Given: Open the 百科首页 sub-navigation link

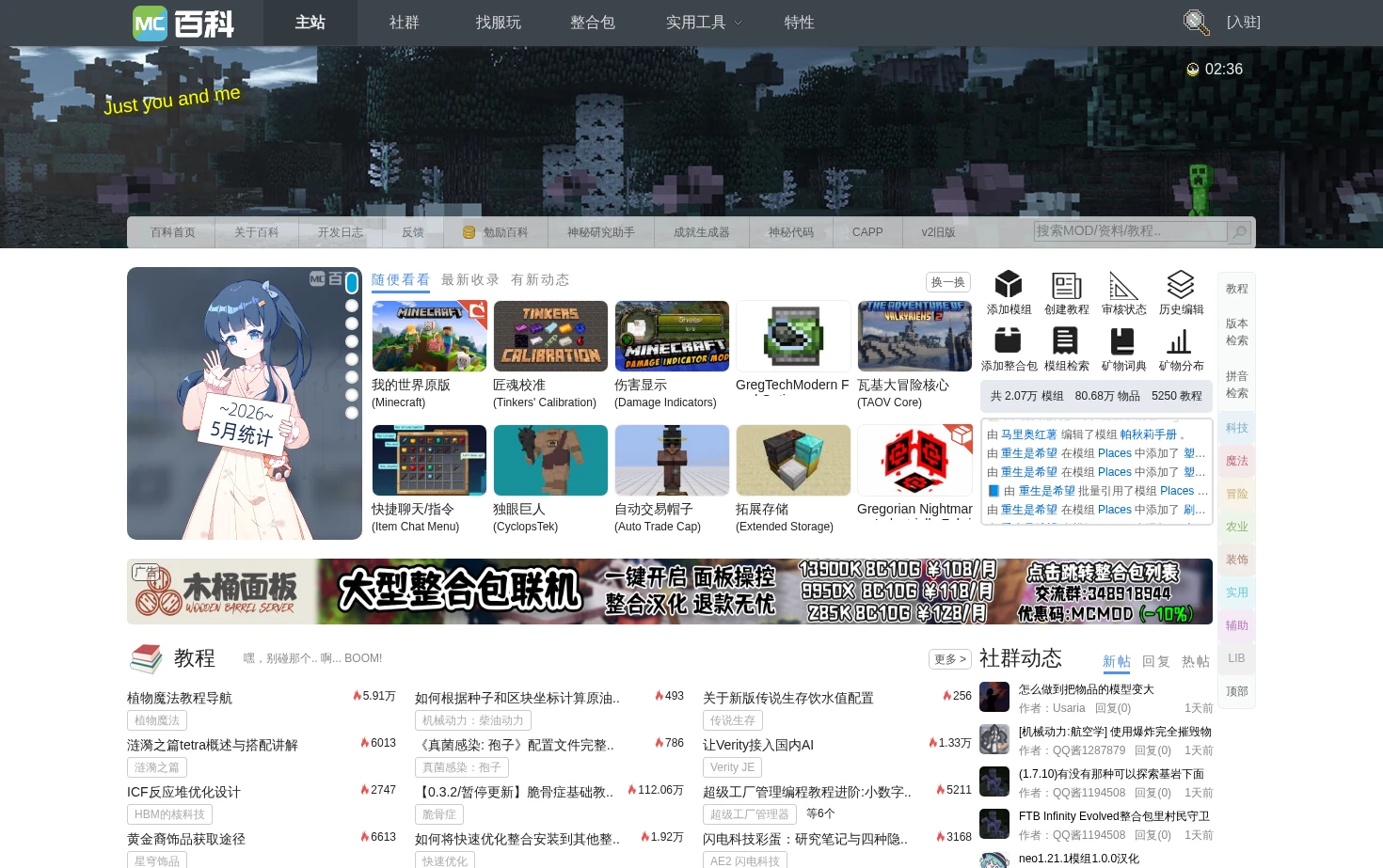Looking at the screenshot, I should tap(173, 232).
